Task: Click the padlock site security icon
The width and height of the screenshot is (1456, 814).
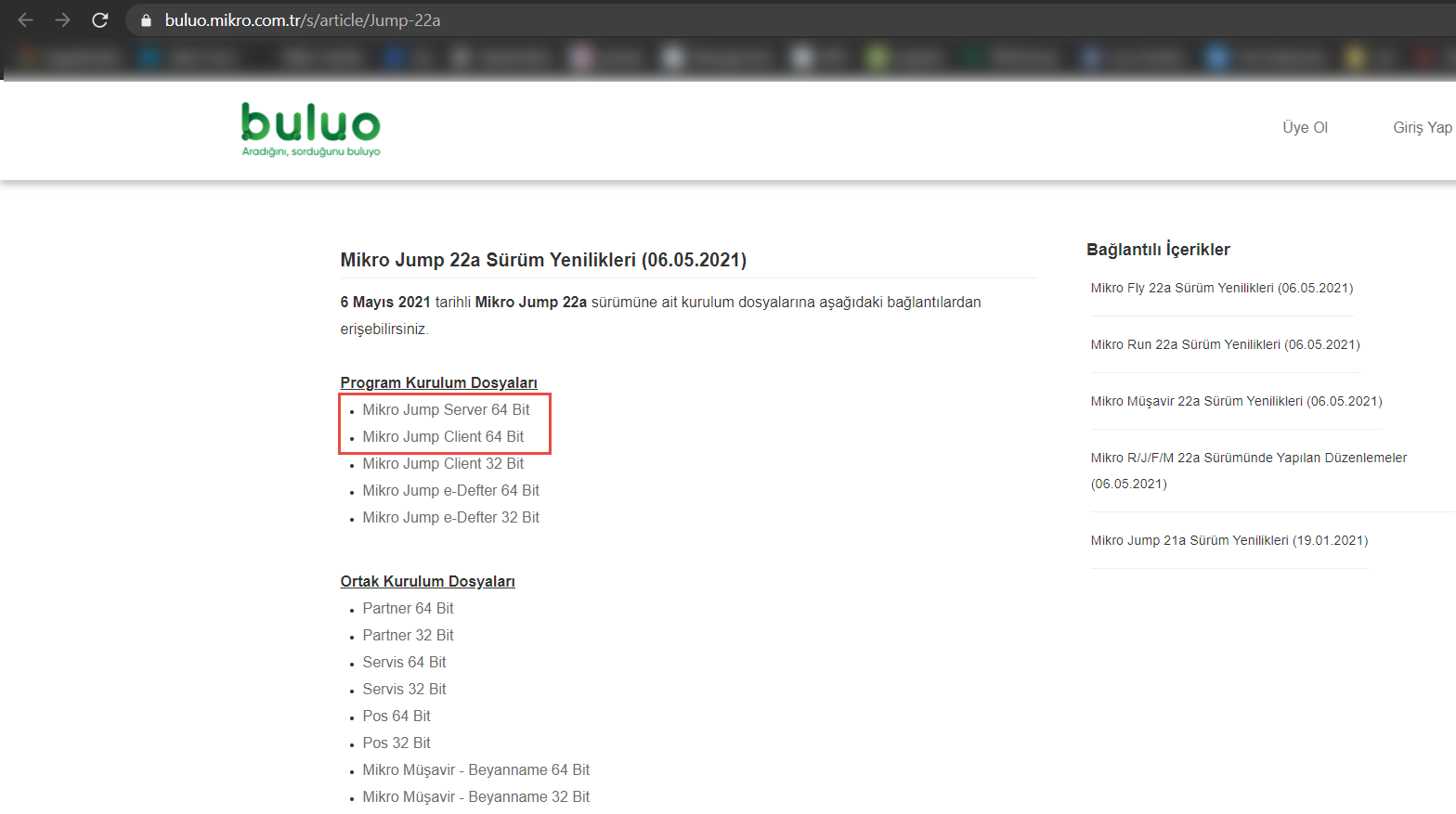Action: [x=146, y=19]
